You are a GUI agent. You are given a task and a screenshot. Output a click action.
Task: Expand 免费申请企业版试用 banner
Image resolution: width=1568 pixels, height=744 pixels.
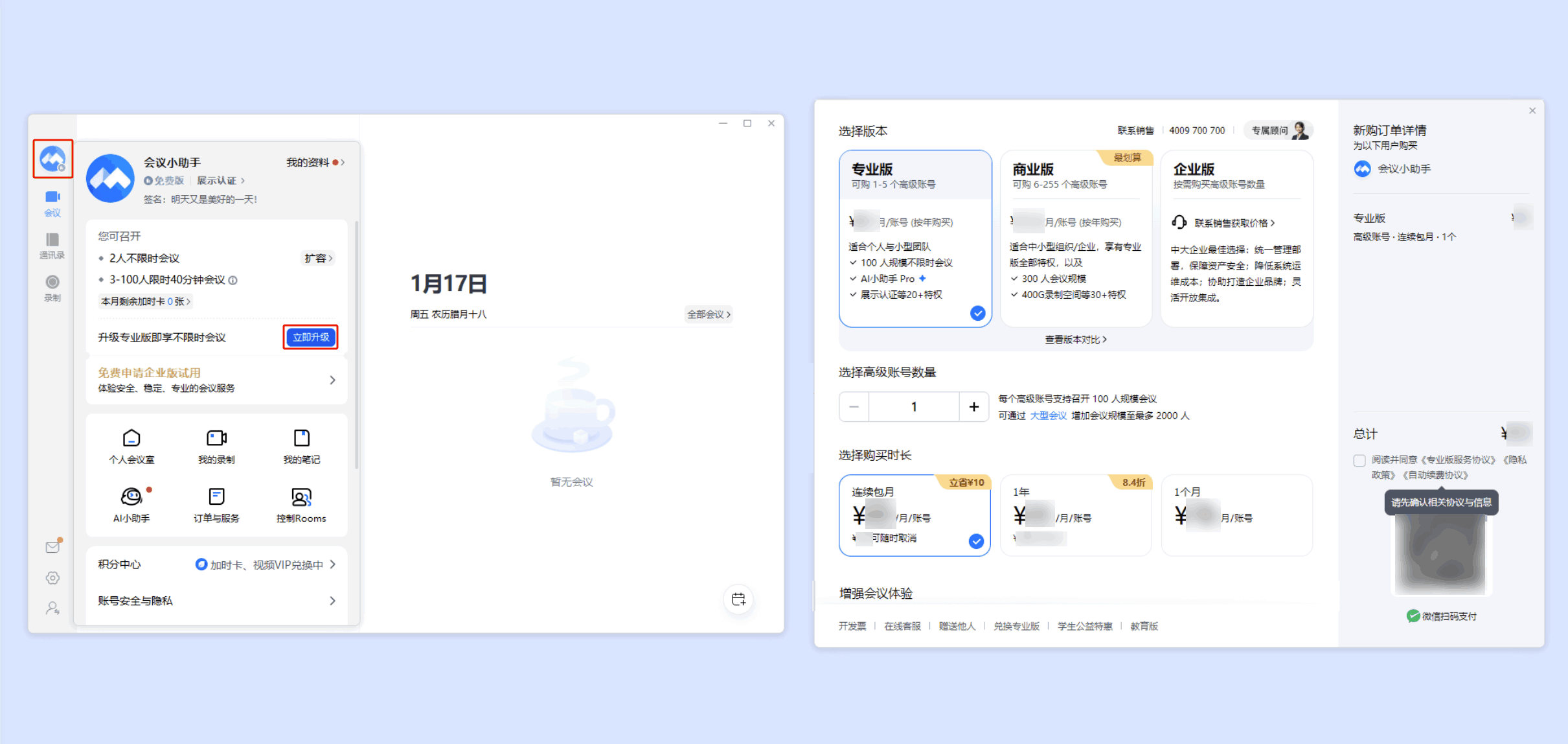216,380
